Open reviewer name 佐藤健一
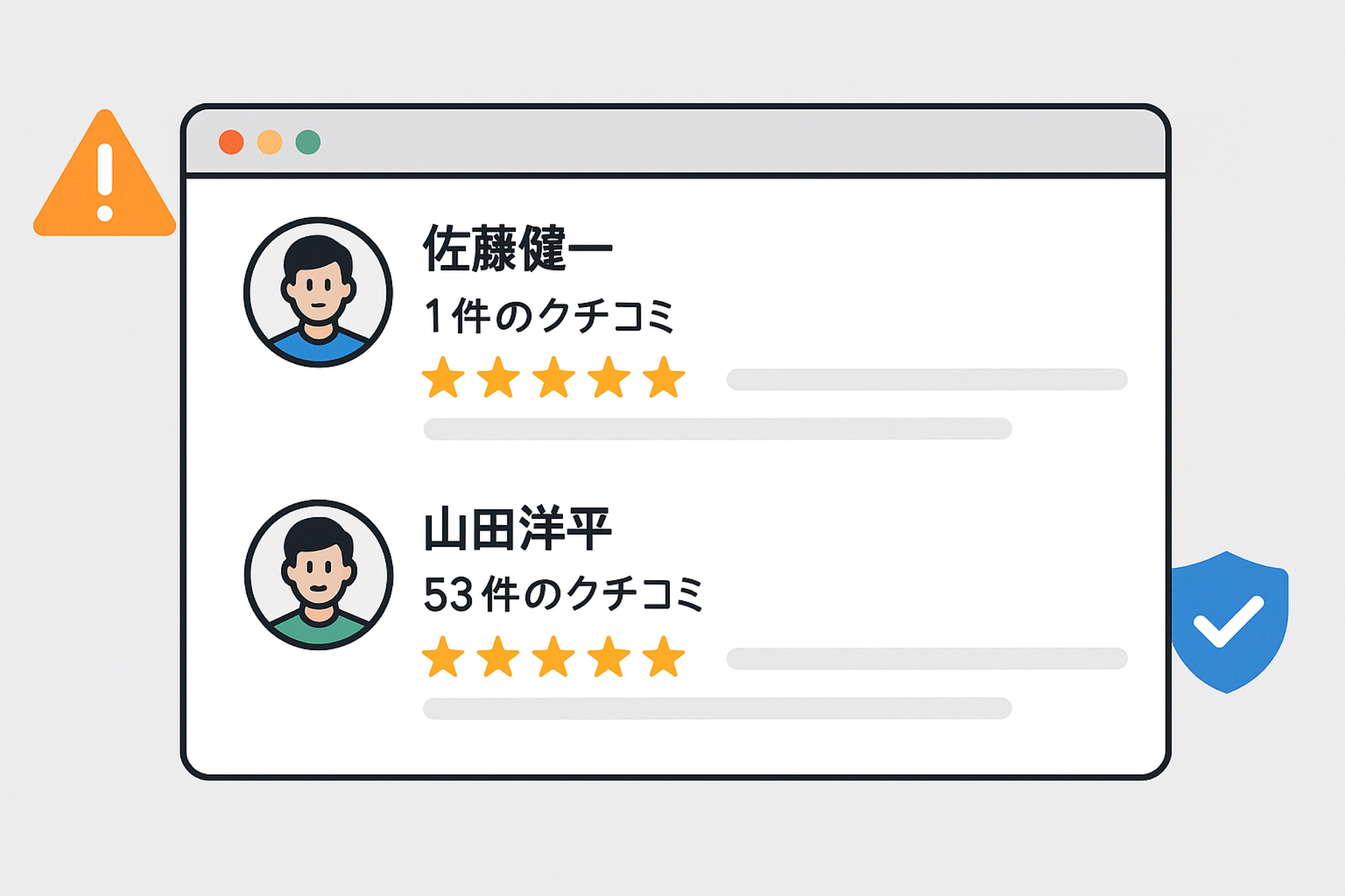Screen dimensions: 1345x896 pyautogui.click(x=518, y=249)
